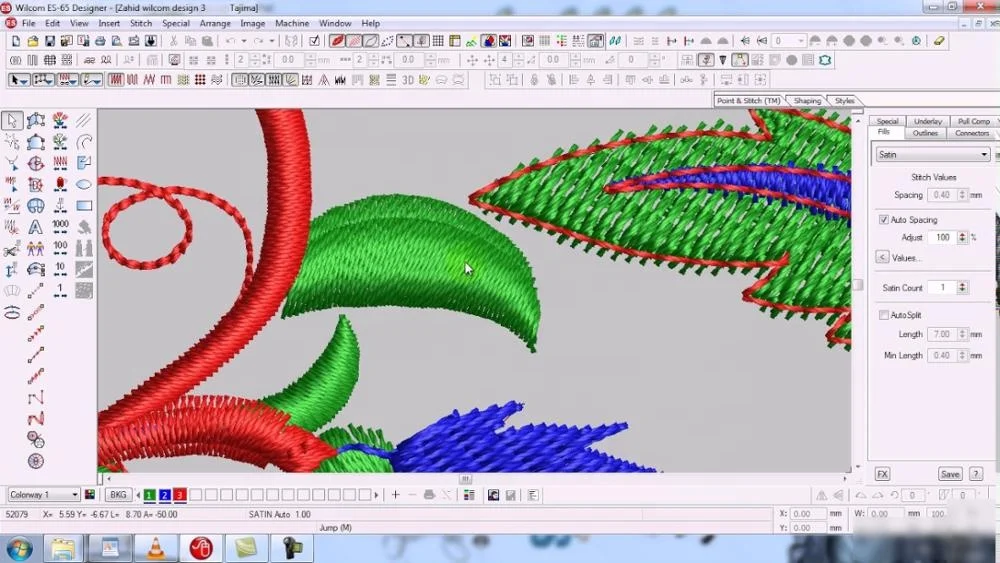Open the Colorway 1 dropdown

43,495
